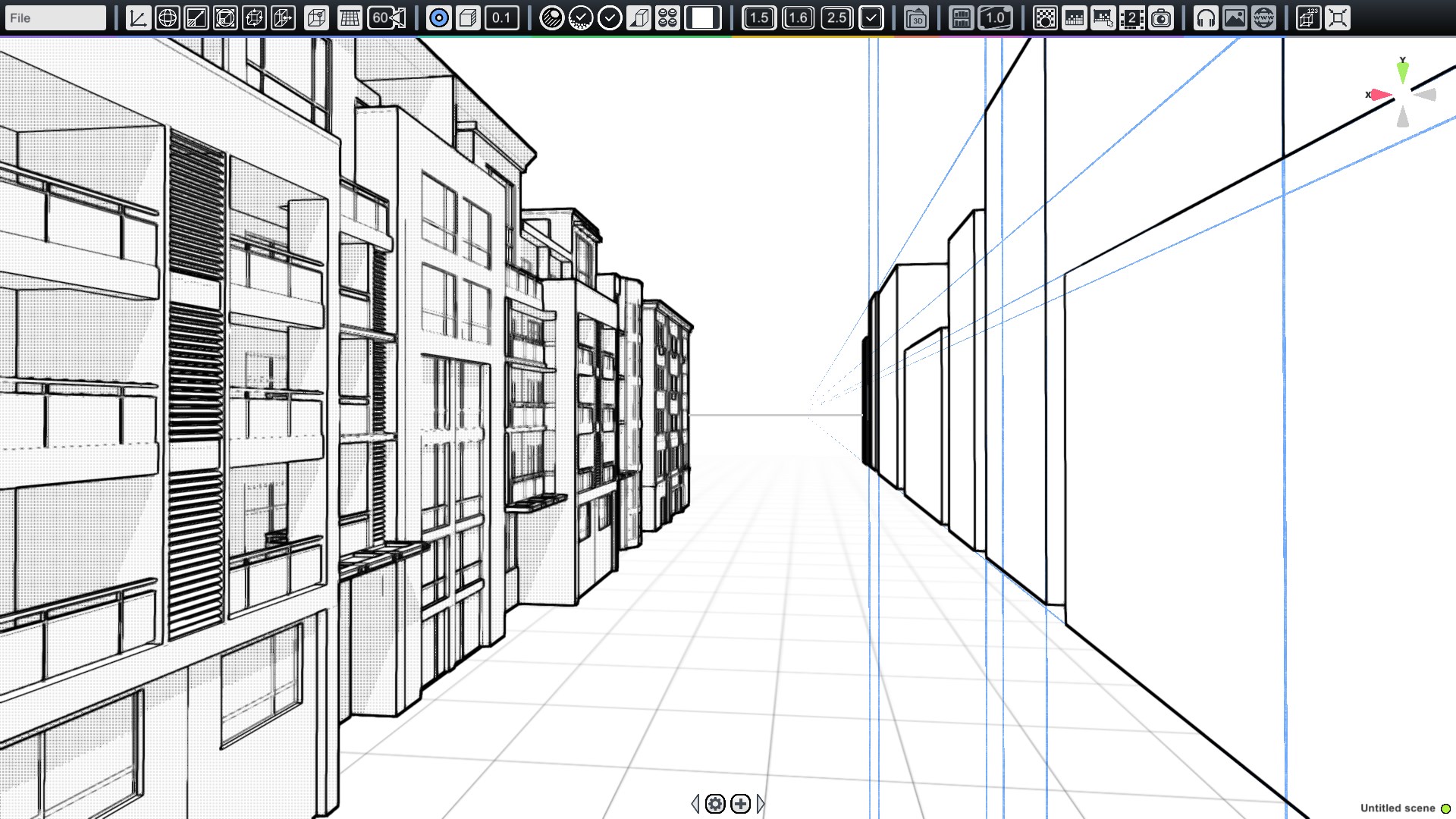1456x819 pixels.
Task: Click the headphones audio icon
Action: coord(1206,17)
